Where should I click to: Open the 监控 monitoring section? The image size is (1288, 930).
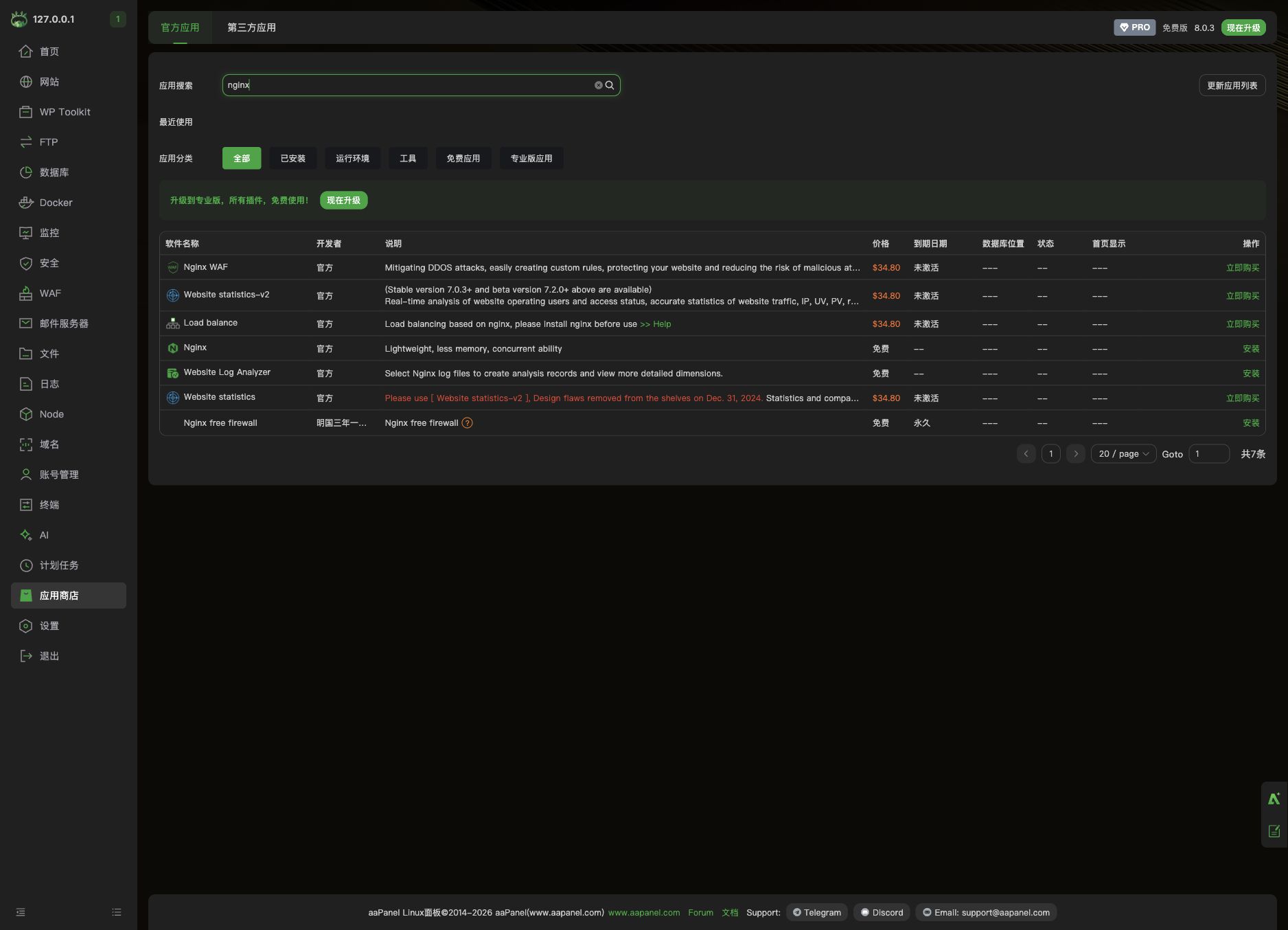point(68,233)
